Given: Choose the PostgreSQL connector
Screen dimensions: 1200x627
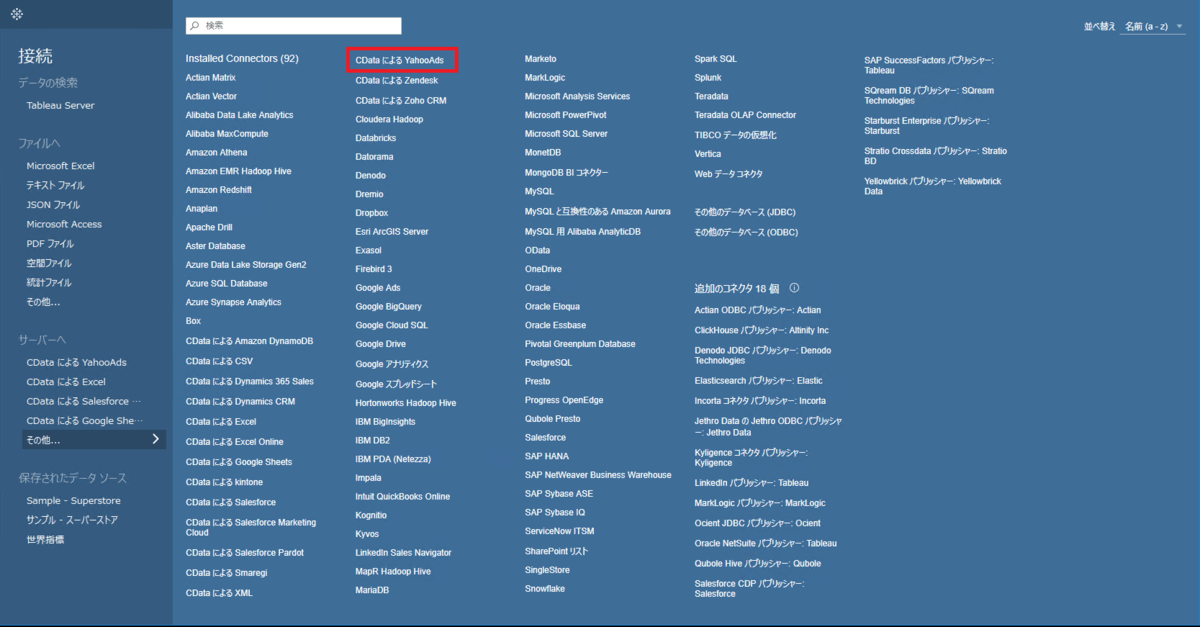Looking at the screenshot, I should (x=549, y=363).
